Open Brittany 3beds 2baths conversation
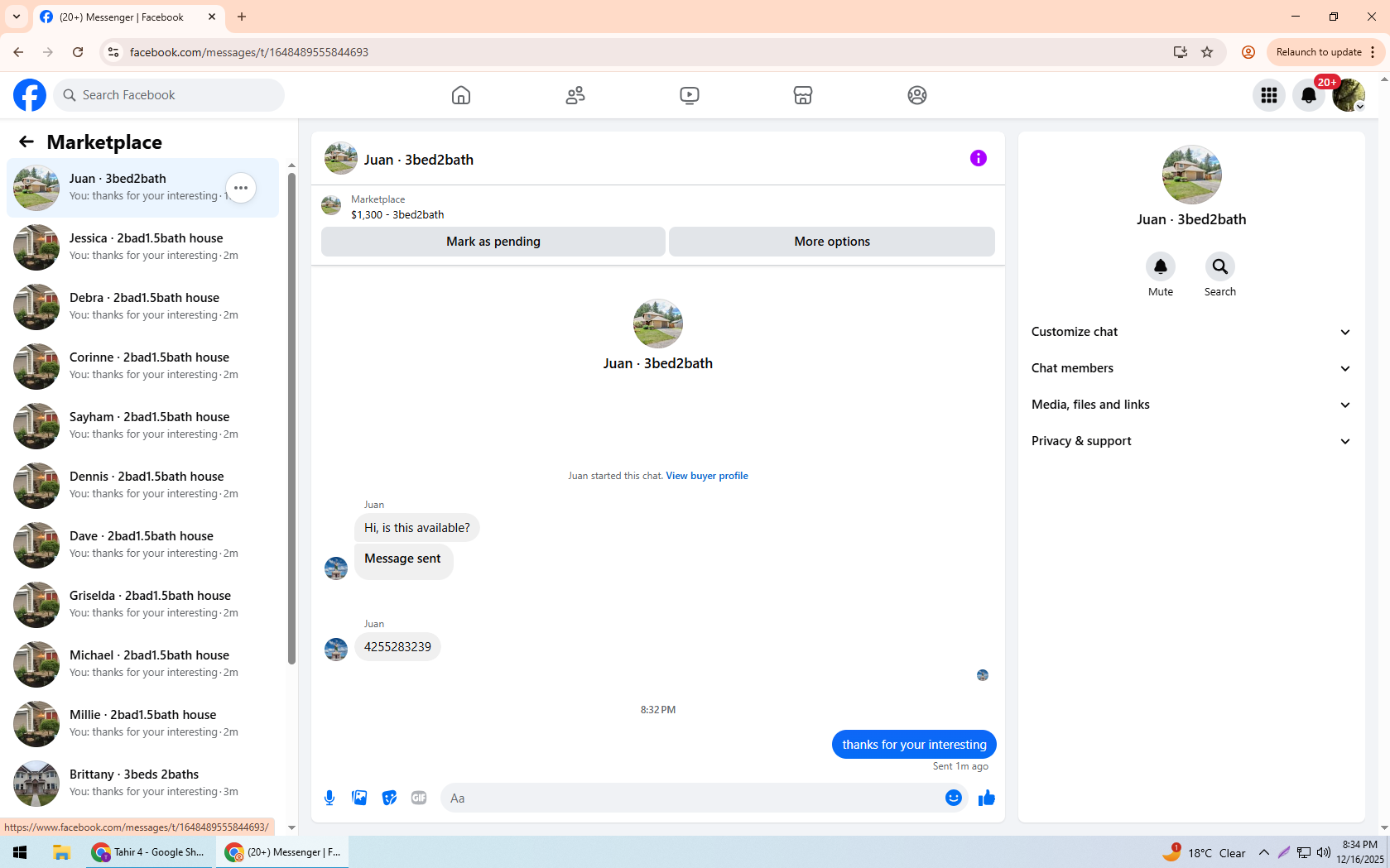The width and height of the screenshot is (1390, 868). (x=142, y=783)
